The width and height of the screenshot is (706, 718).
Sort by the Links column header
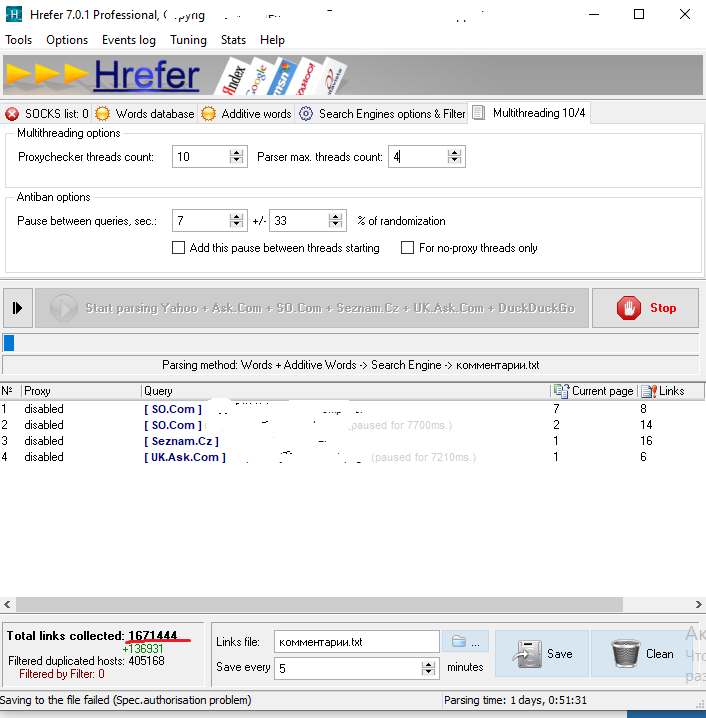point(671,391)
